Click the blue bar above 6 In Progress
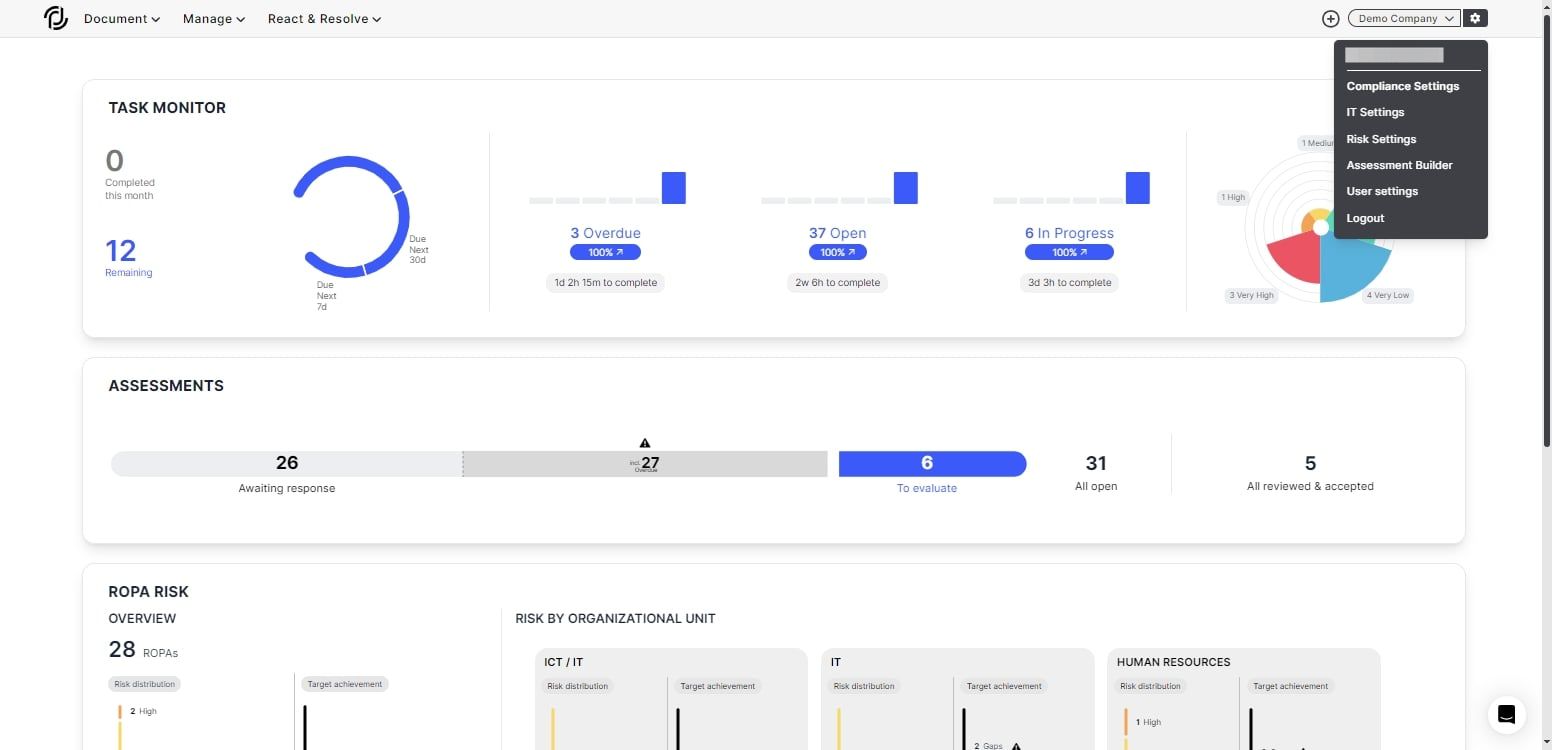This screenshot has height=750, width=1552. tap(1138, 188)
